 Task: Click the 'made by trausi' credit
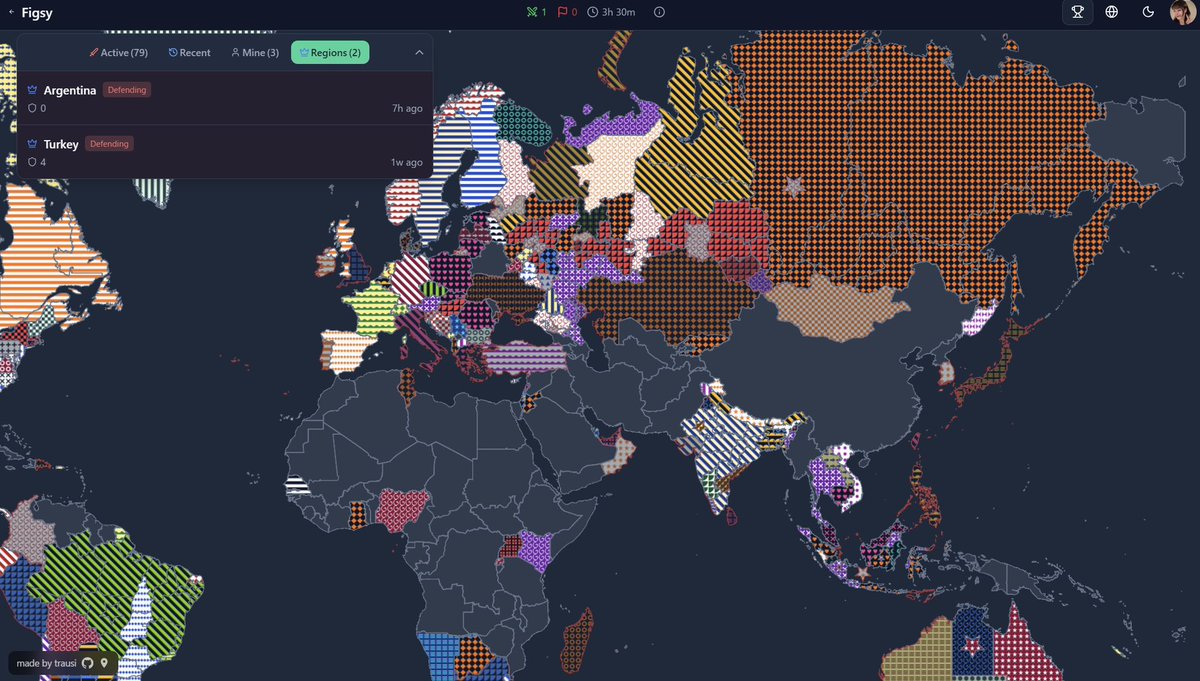[46, 663]
